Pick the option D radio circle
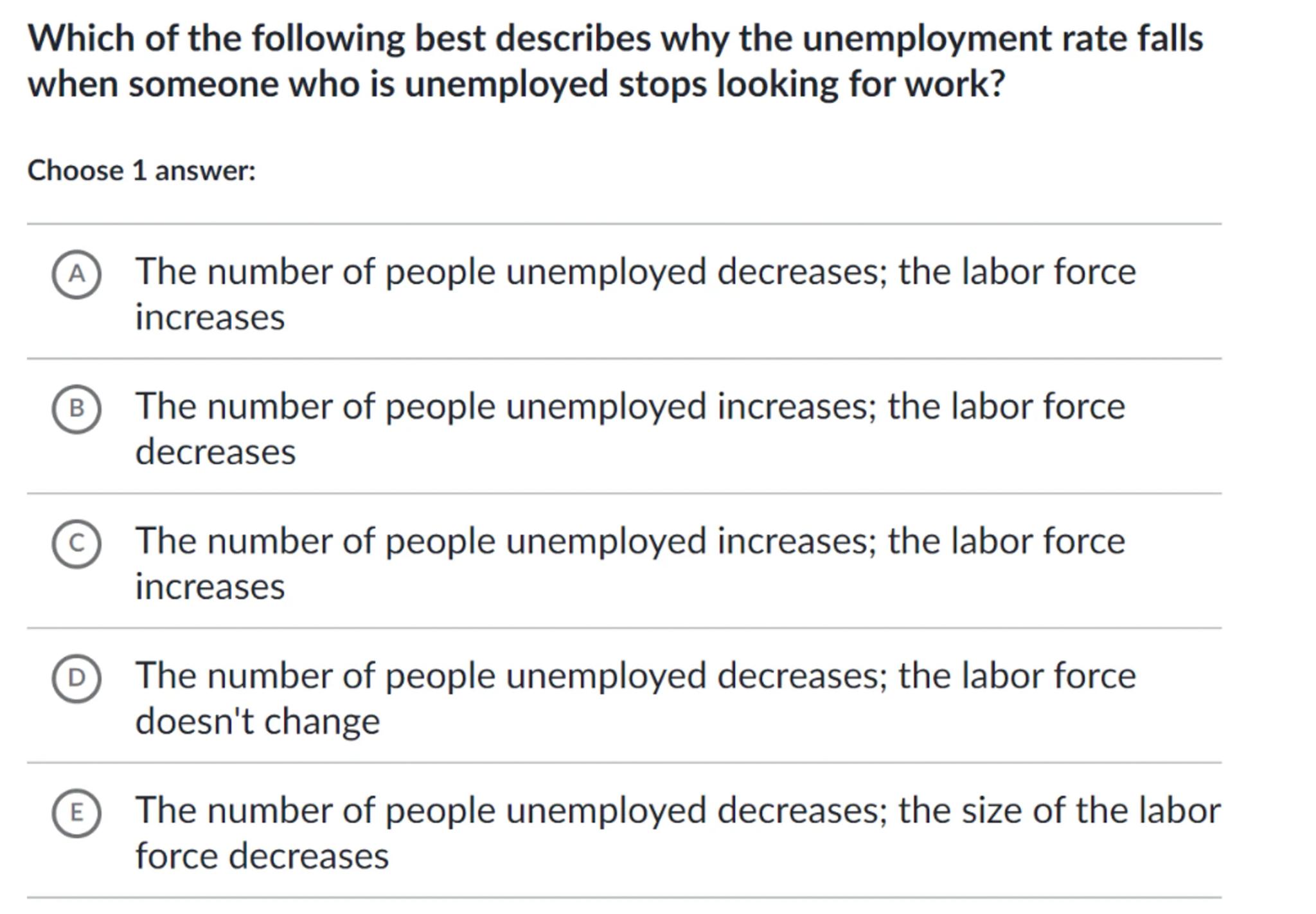 pyautogui.click(x=76, y=678)
